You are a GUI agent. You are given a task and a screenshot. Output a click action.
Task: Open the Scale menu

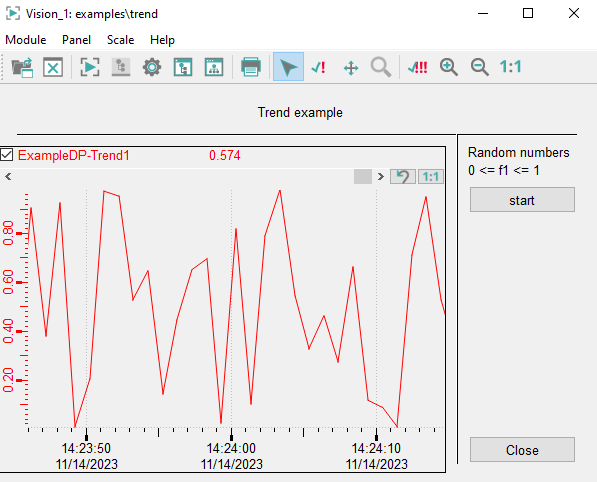tap(120, 40)
